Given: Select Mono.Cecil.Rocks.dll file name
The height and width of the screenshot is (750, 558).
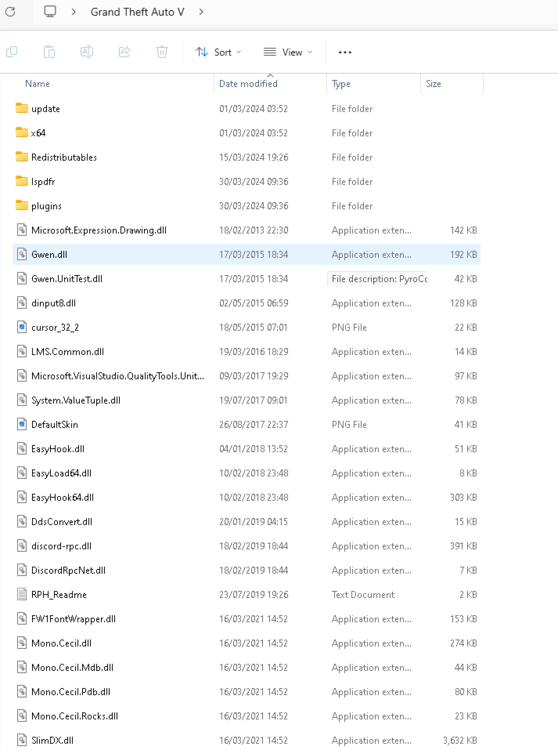Looking at the screenshot, I should (75, 716).
